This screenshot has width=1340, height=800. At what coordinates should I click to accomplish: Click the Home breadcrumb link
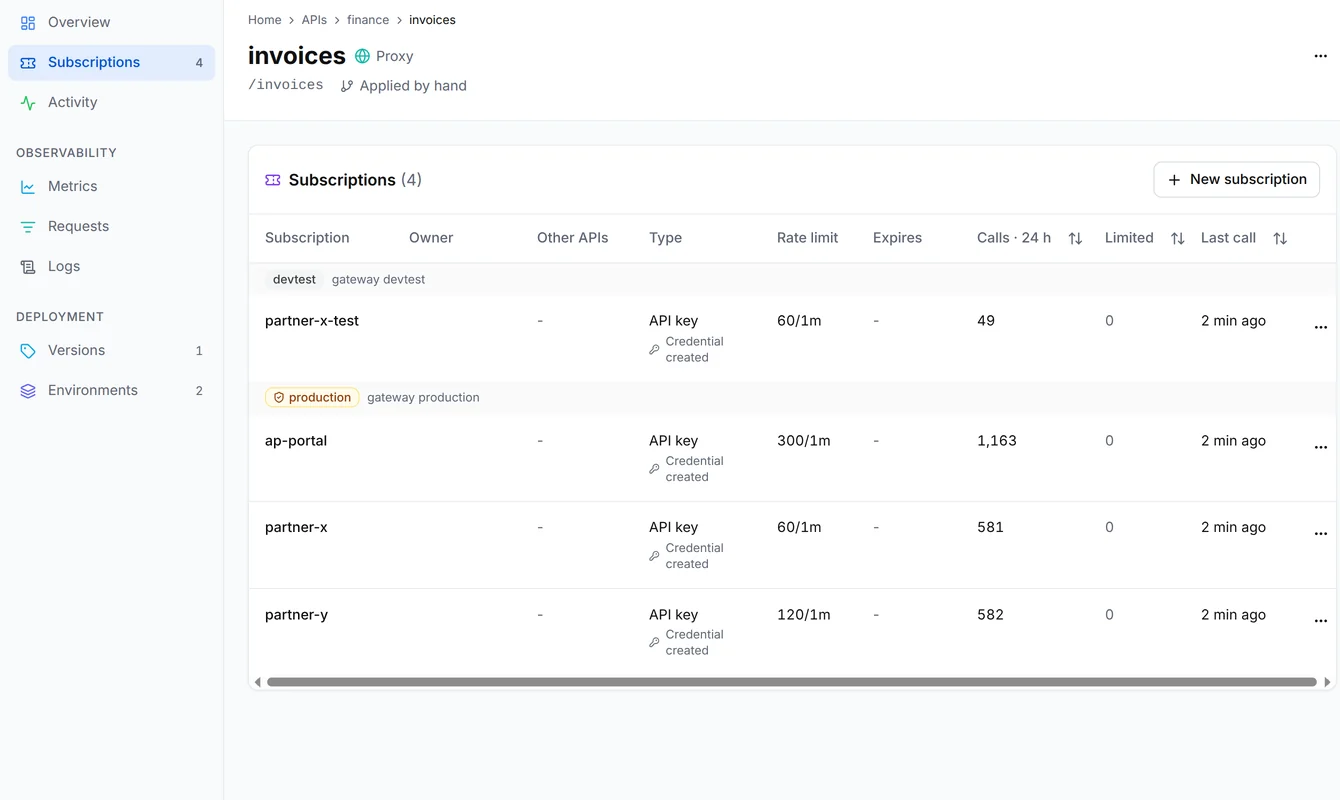click(x=265, y=20)
